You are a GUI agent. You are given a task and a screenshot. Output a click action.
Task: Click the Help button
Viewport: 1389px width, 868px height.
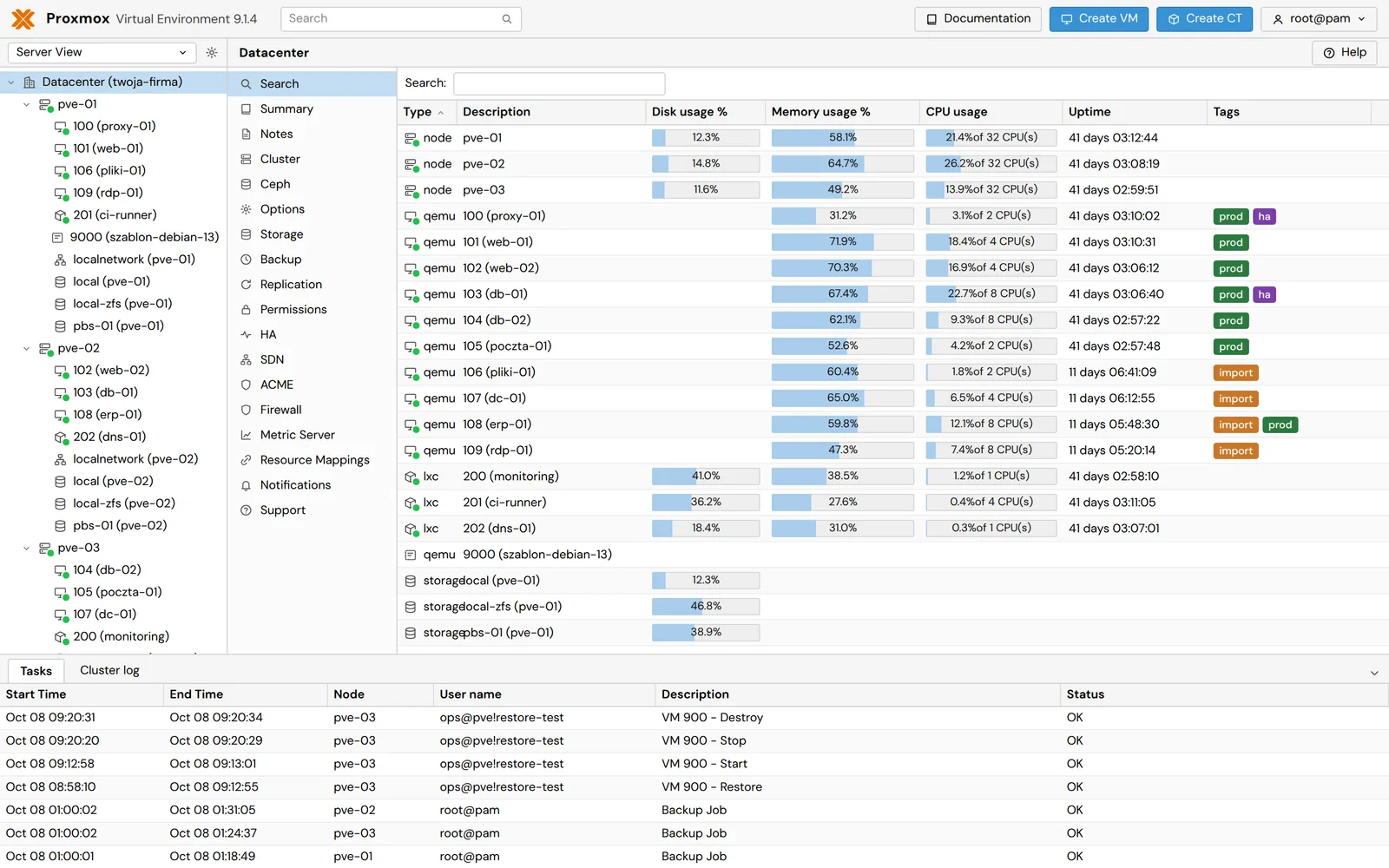click(x=1345, y=53)
